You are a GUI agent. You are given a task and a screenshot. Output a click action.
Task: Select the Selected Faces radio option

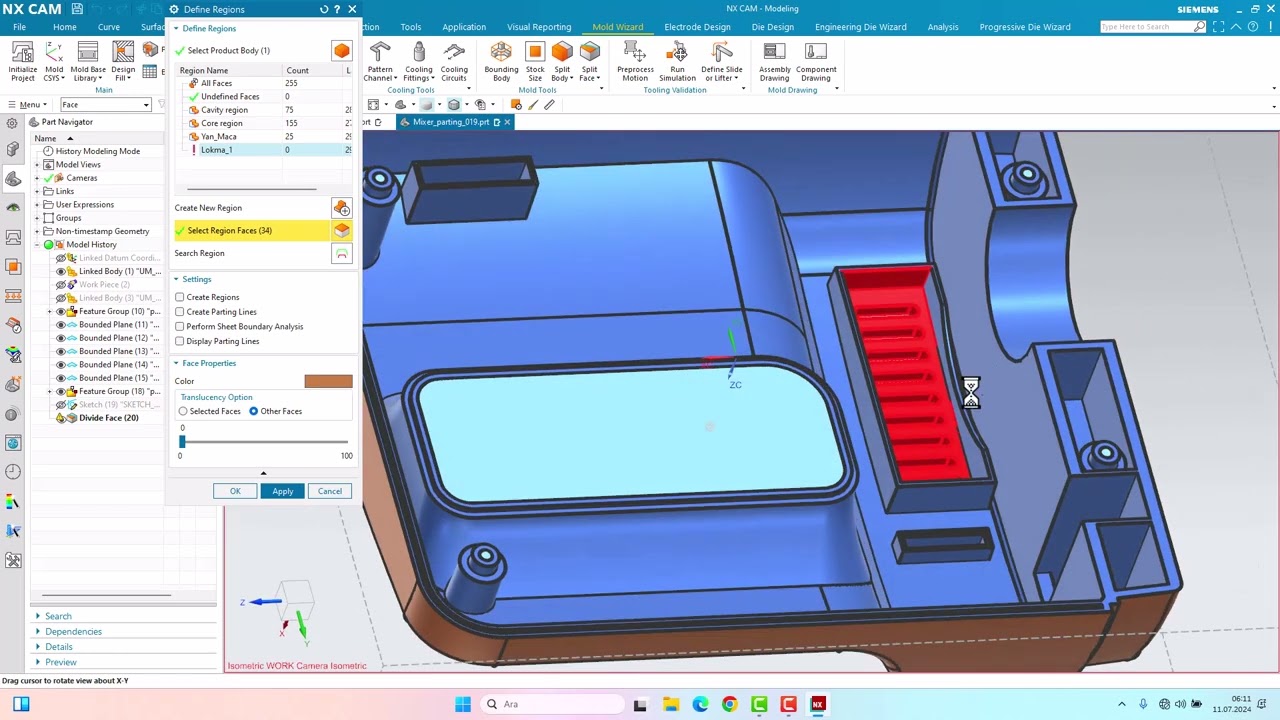pyautogui.click(x=183, y=411)
